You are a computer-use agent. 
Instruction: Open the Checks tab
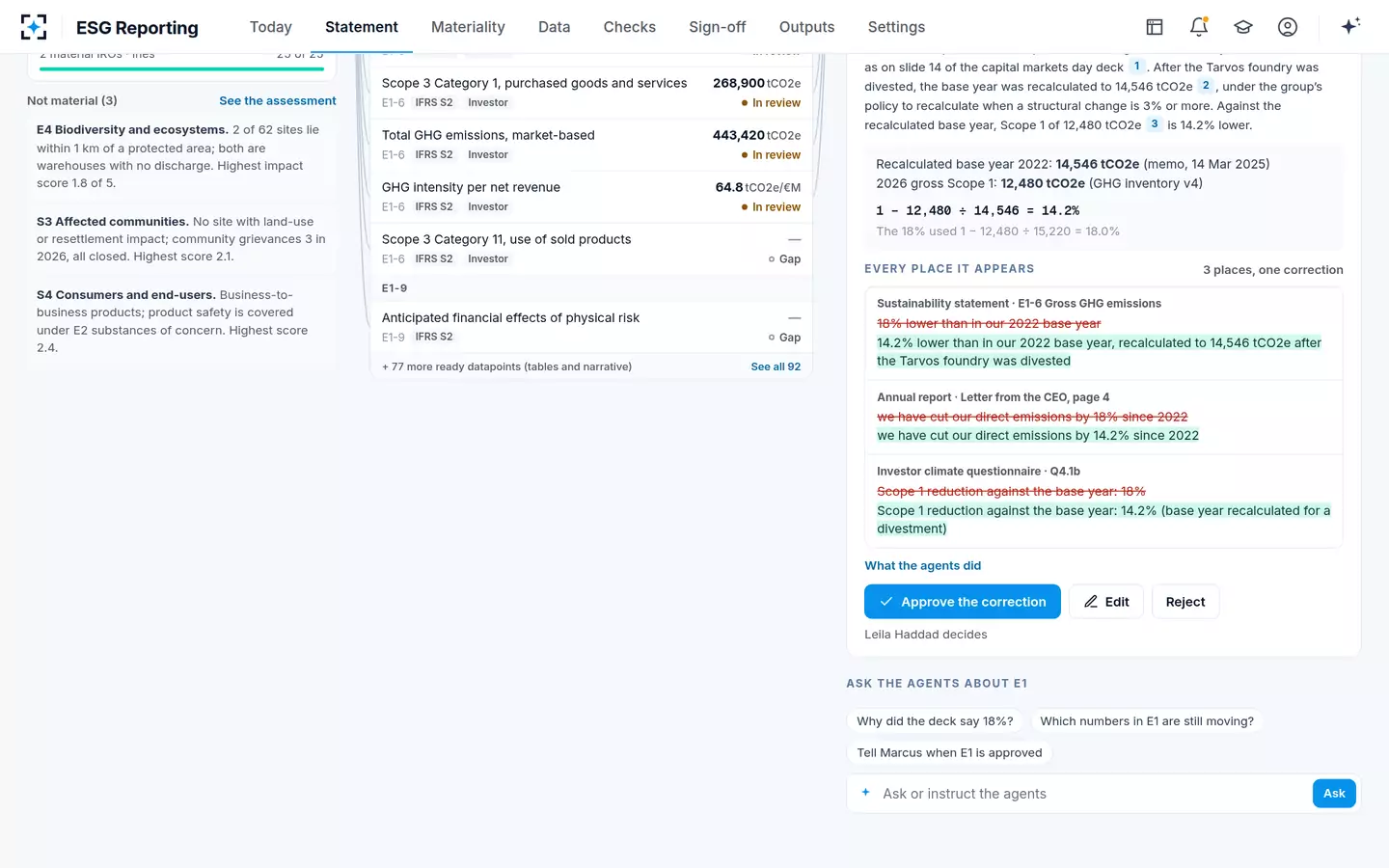point(629,27)
